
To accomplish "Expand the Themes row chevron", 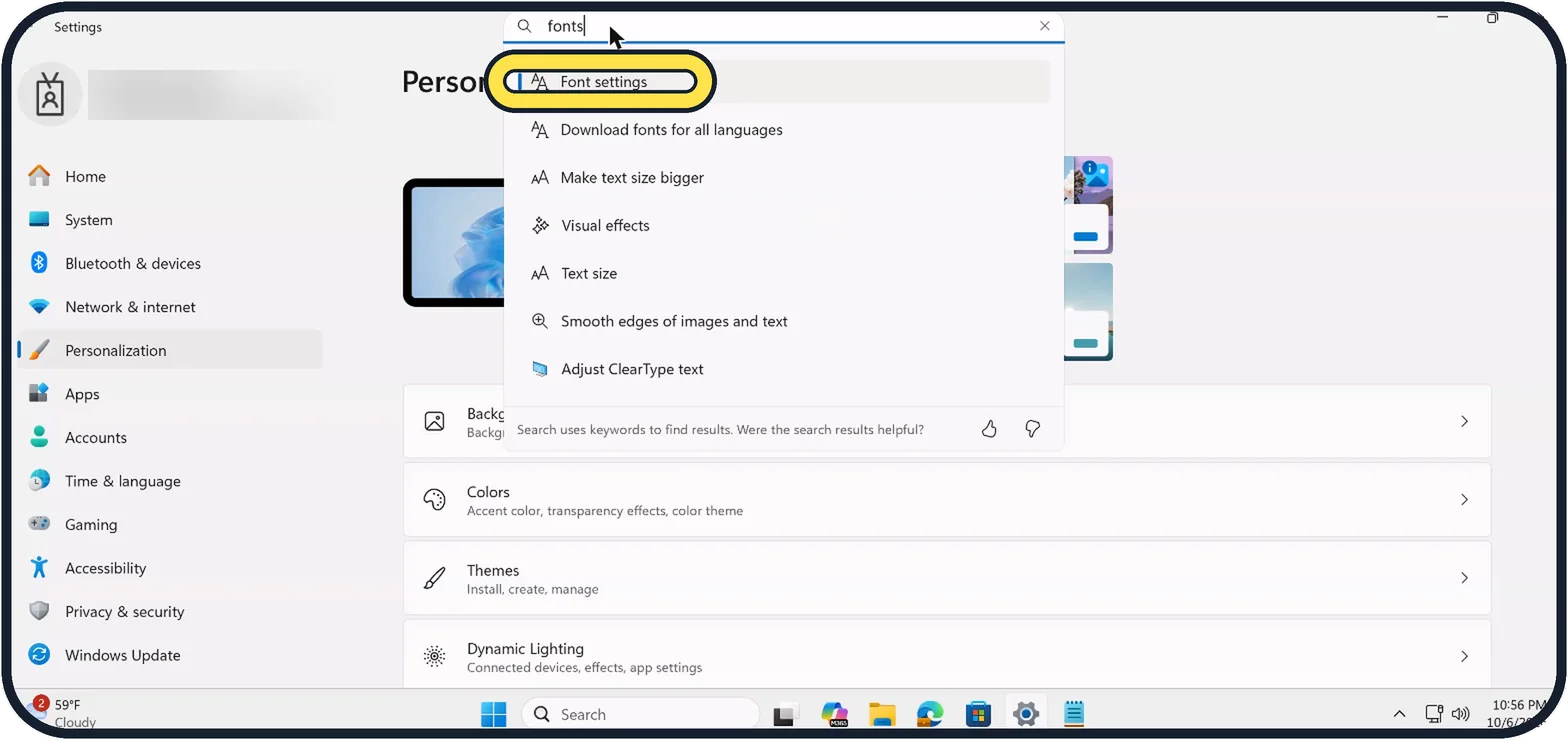I will click(x=1464, y=577).
